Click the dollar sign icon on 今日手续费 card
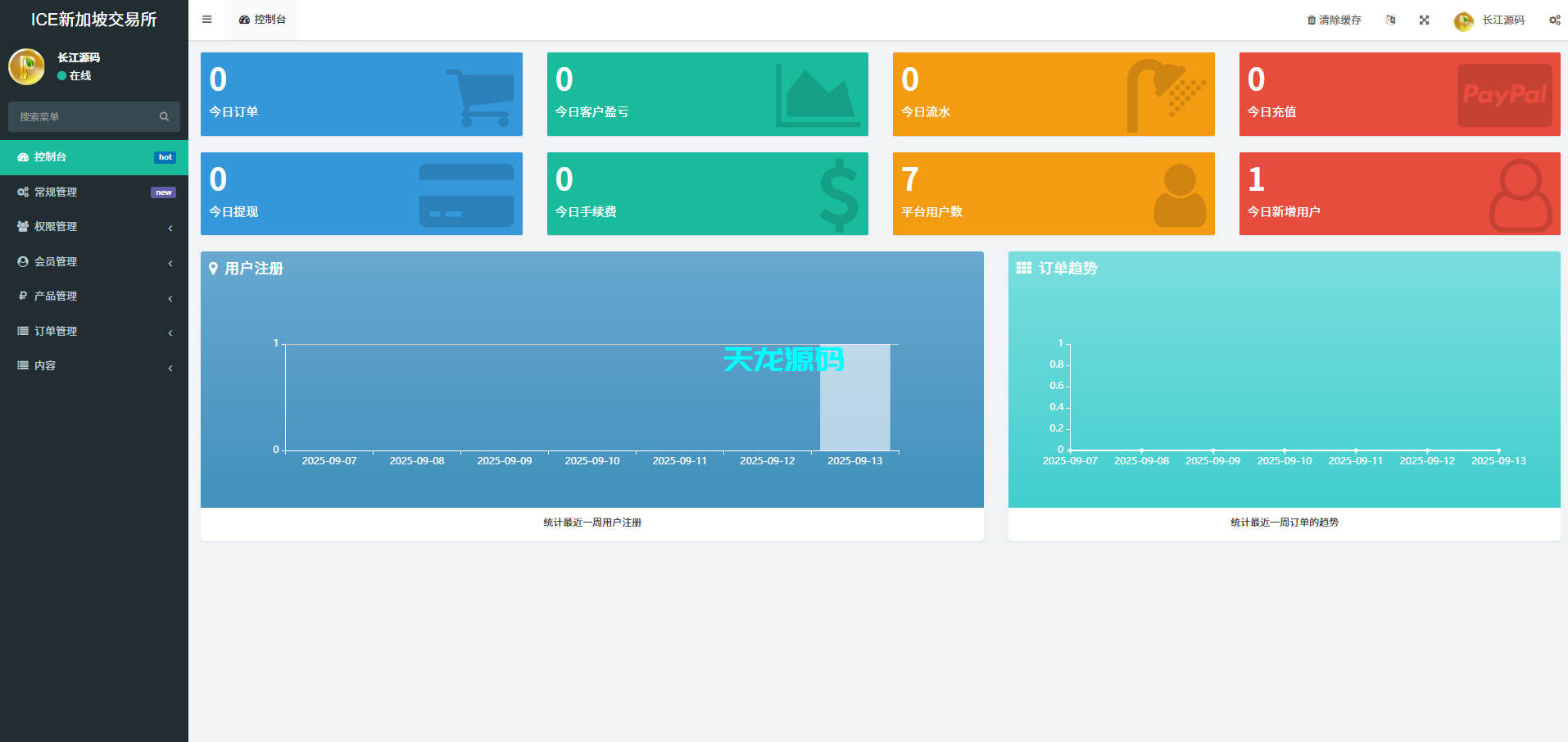This screenshot has width=1568, height=742. (x=839, y=195)
